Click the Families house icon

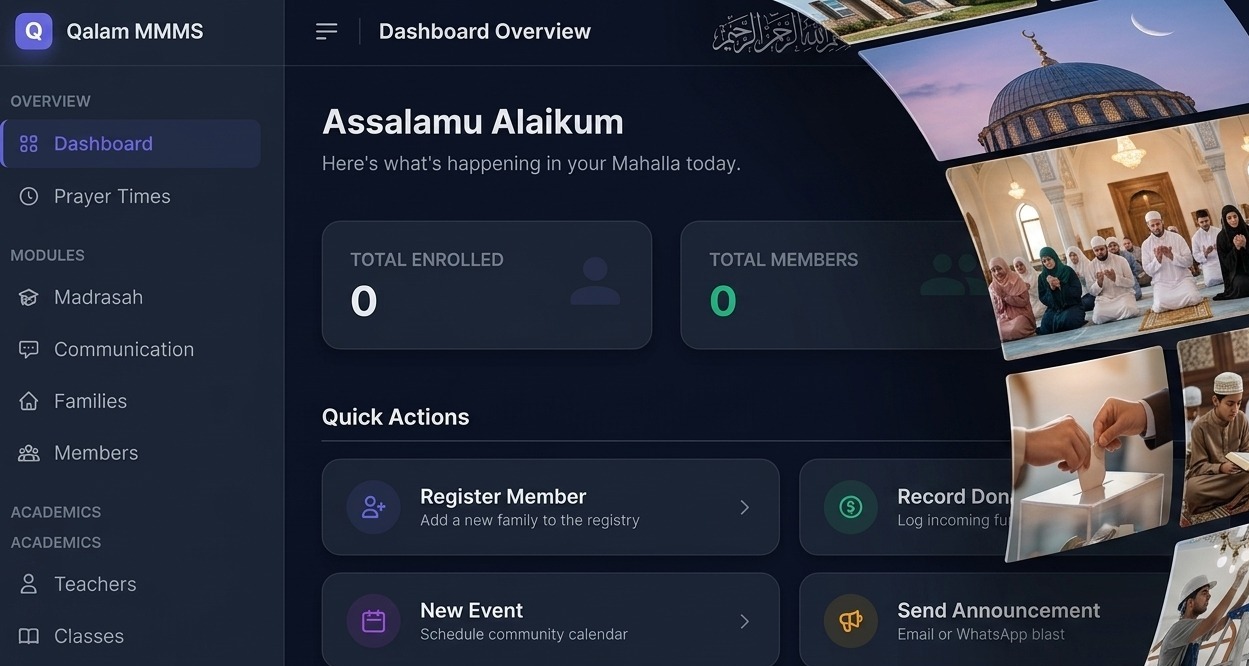coord(29,401)
